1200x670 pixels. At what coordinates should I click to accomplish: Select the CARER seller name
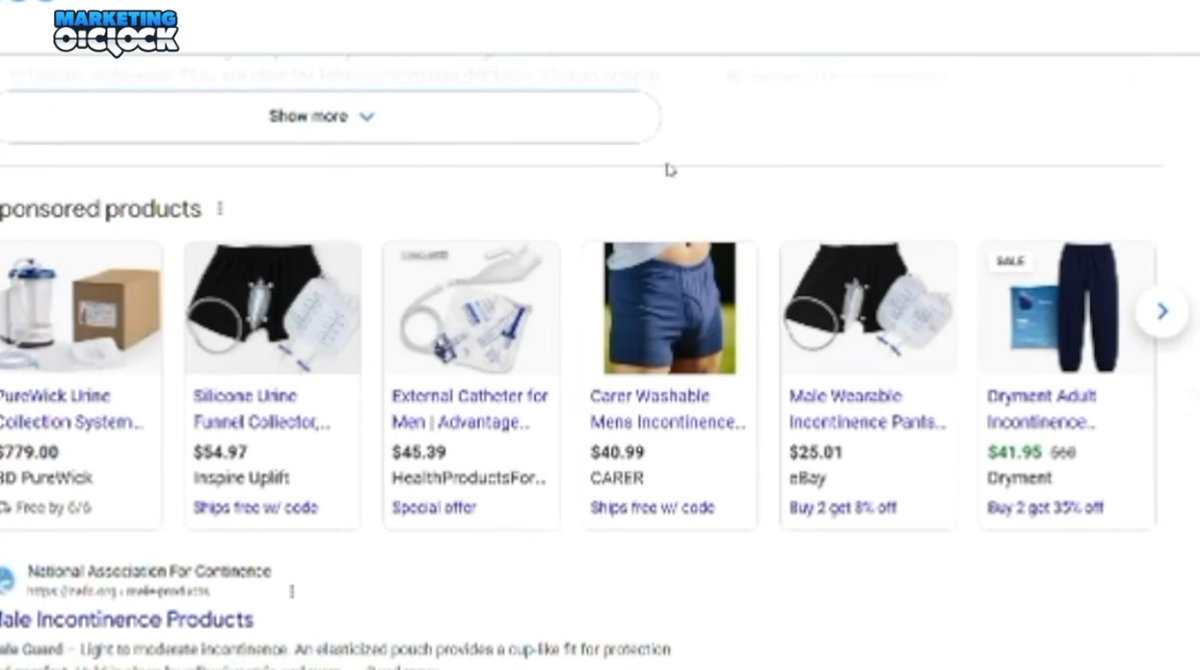616,478
